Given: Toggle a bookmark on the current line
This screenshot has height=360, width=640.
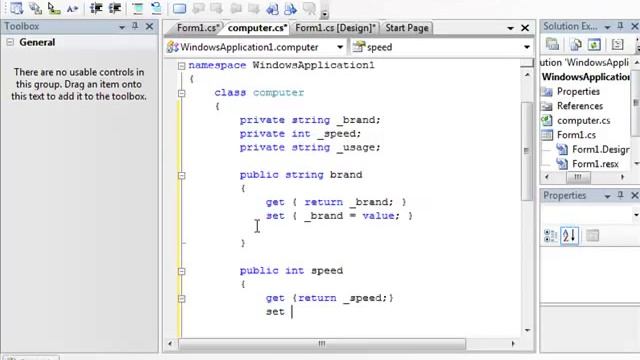Looking at the screenshot, I should point(180,8).
